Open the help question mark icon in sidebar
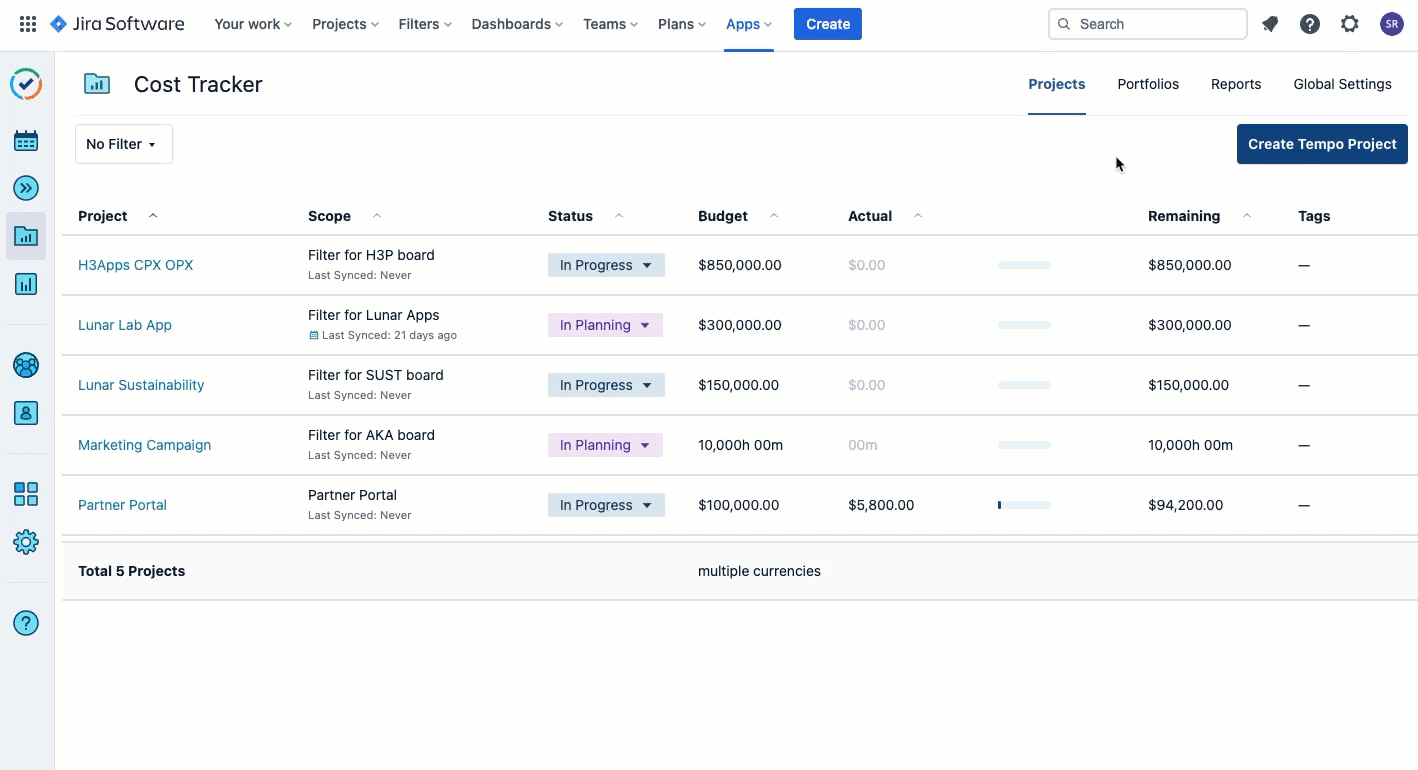Screen dimensions: 1418x770 [x=26, y=622]
